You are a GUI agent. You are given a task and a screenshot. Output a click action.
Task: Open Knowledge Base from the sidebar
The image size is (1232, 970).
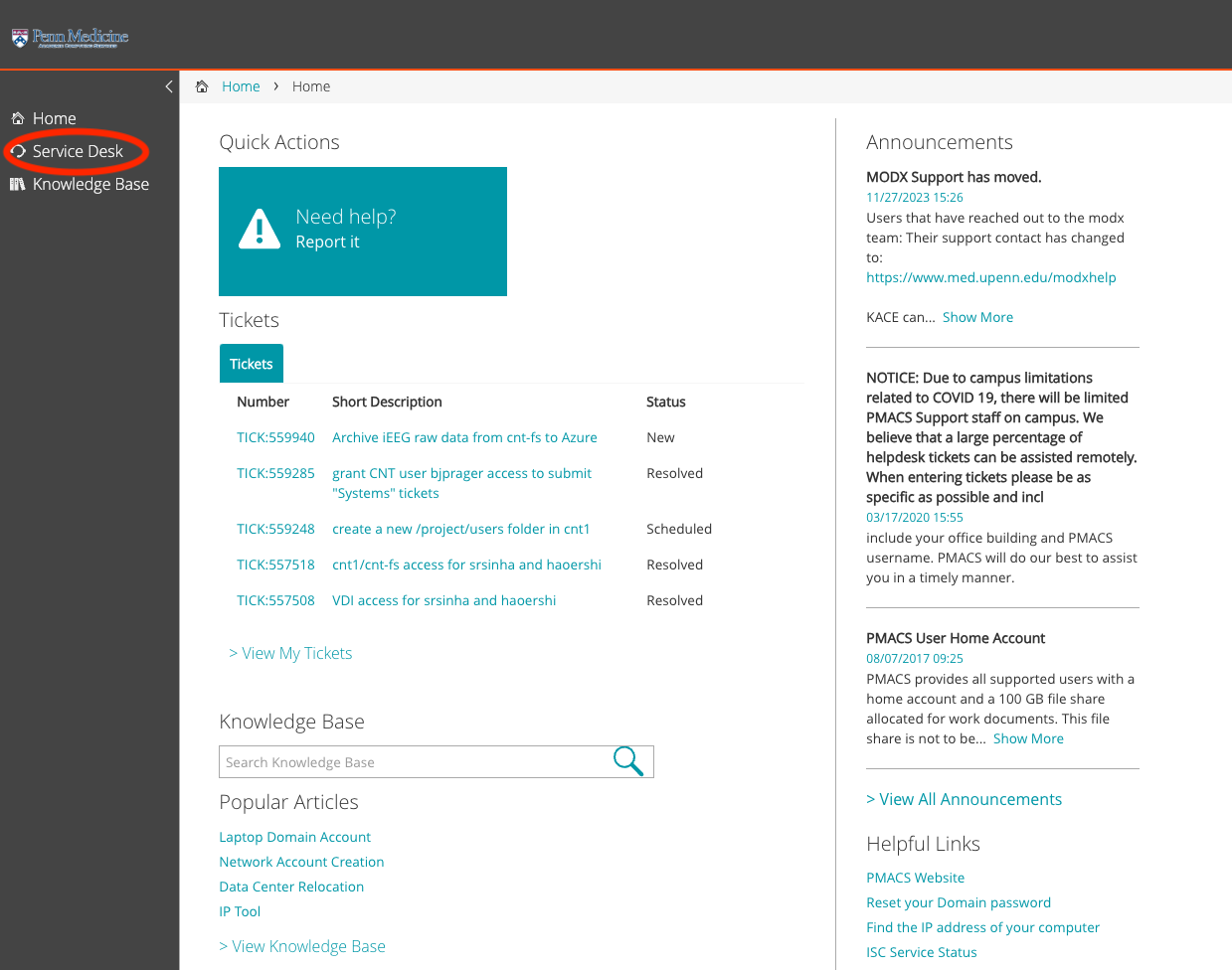pyautogui.click(x=90, y=184)
